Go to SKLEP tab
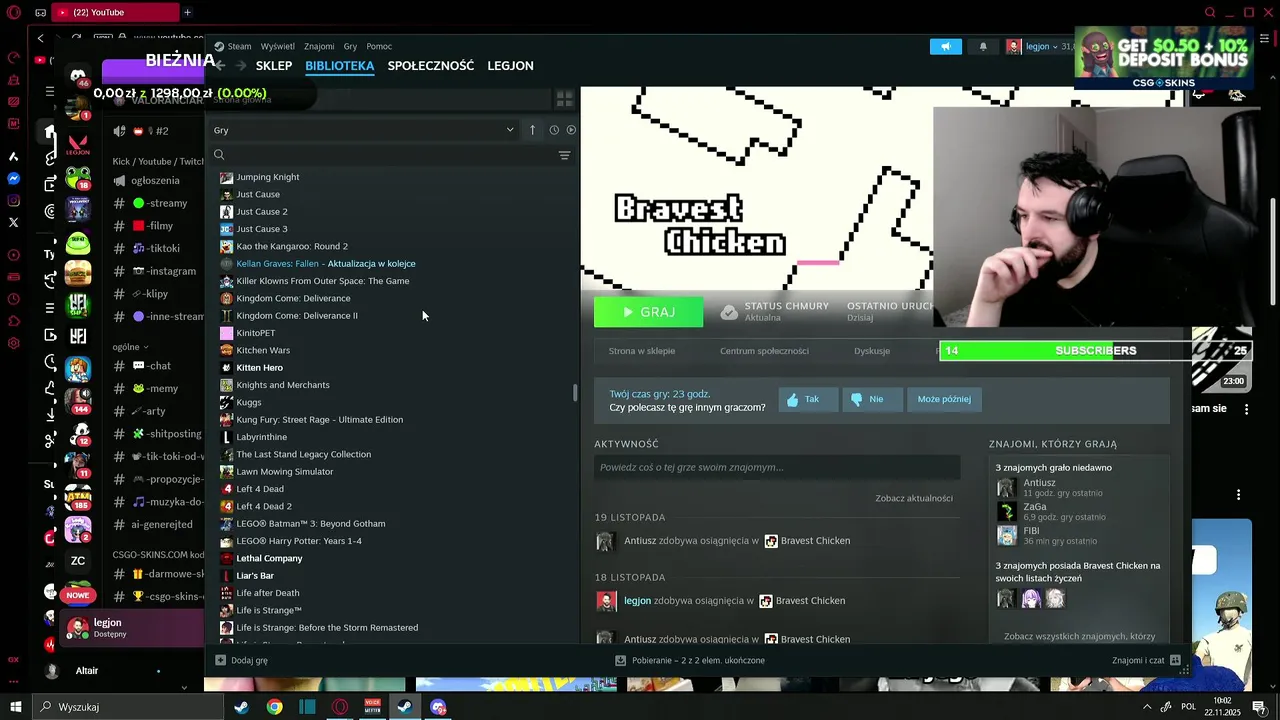 tap(274, 66)
